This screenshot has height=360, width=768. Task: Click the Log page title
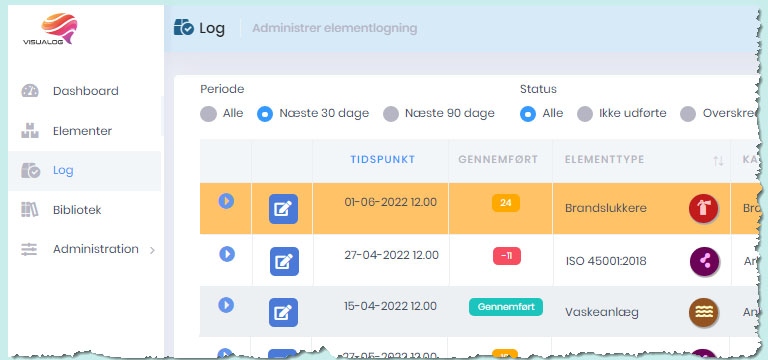[x=212, y=28]
